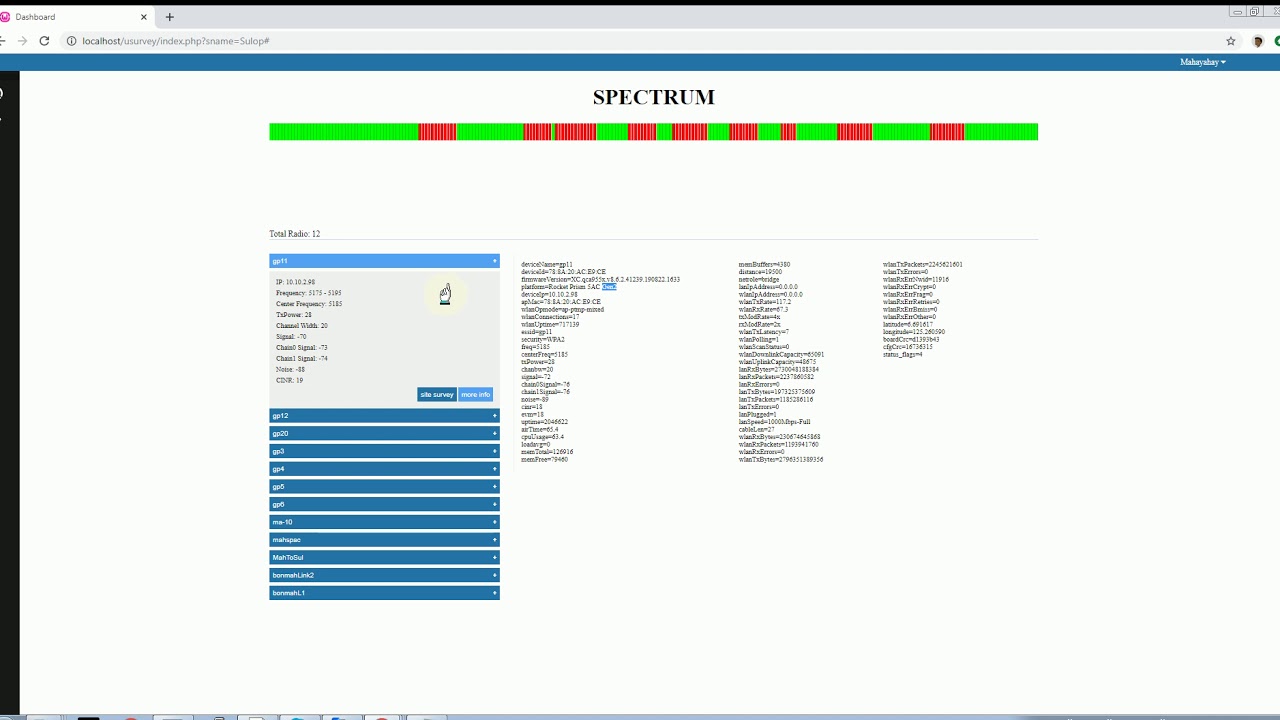Click the 'cpuUsage=63.4' entry
This screenshot has width=1280, height=720.
coord(542,437)
